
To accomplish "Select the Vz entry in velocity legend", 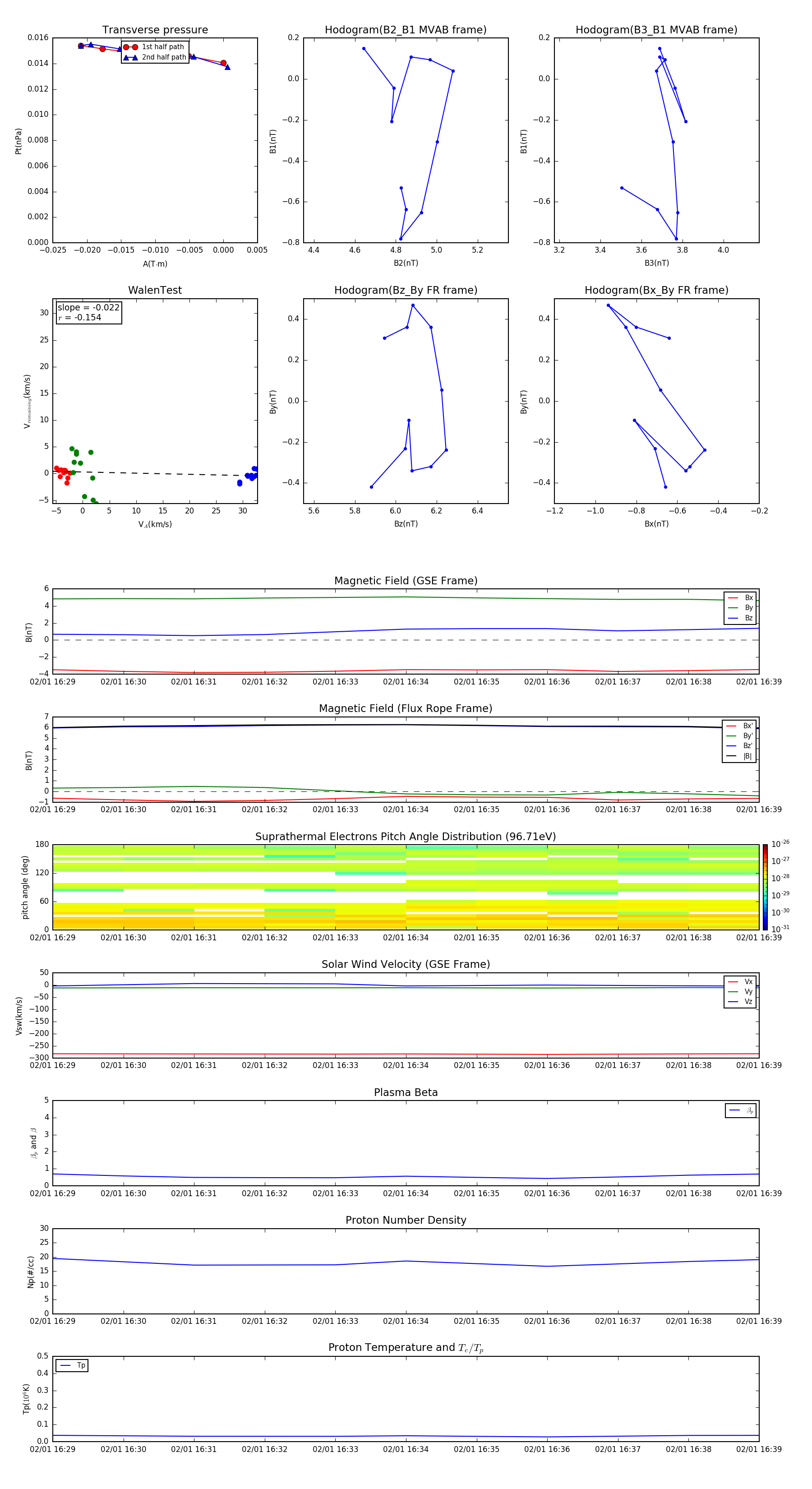I will coord(740,1001).
